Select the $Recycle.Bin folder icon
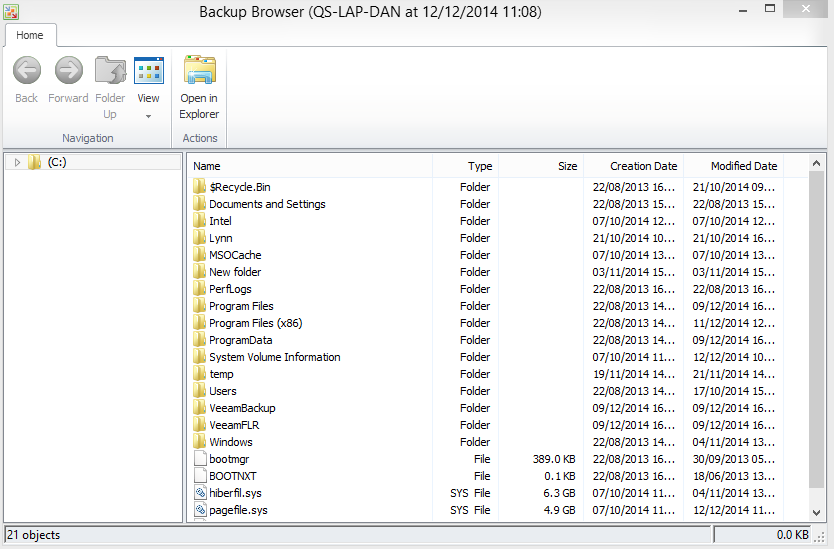This screenshot has height=549, width=834. pyautogui.click(x=199, y=187)
